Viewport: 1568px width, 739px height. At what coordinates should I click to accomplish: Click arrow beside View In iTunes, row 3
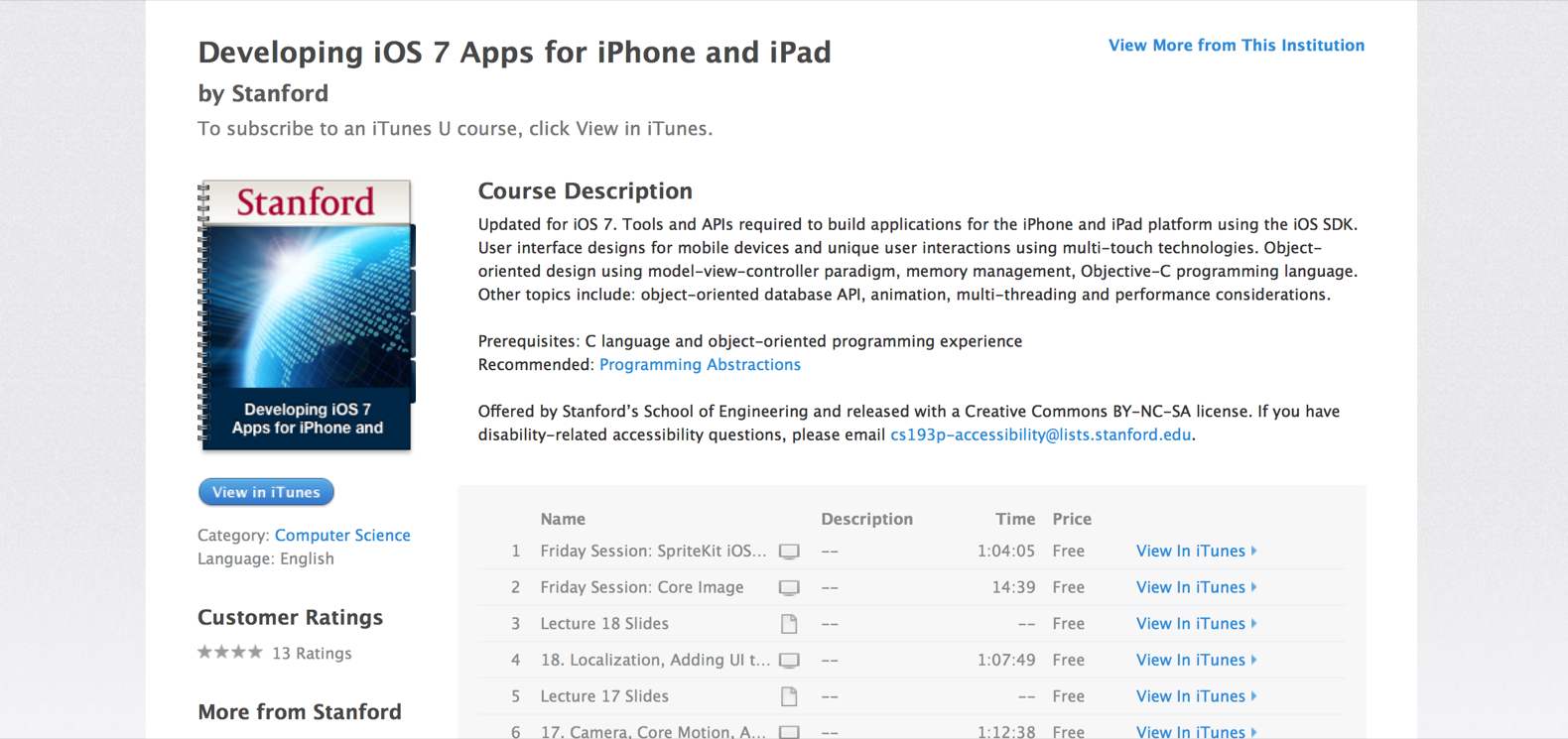click(1254, 623)
